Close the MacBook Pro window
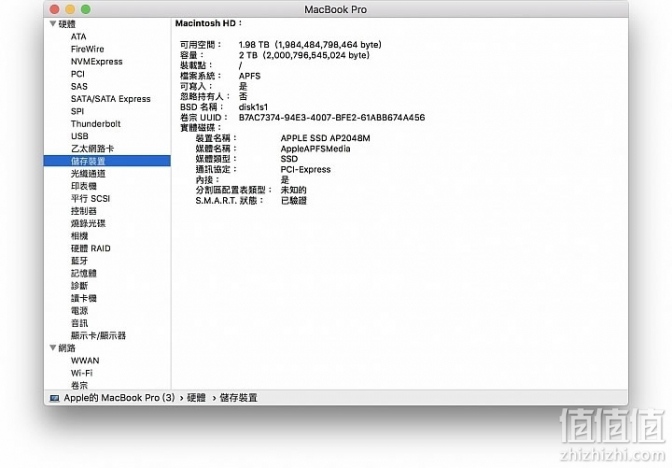The image size is (672, 468). click(54, 9)
